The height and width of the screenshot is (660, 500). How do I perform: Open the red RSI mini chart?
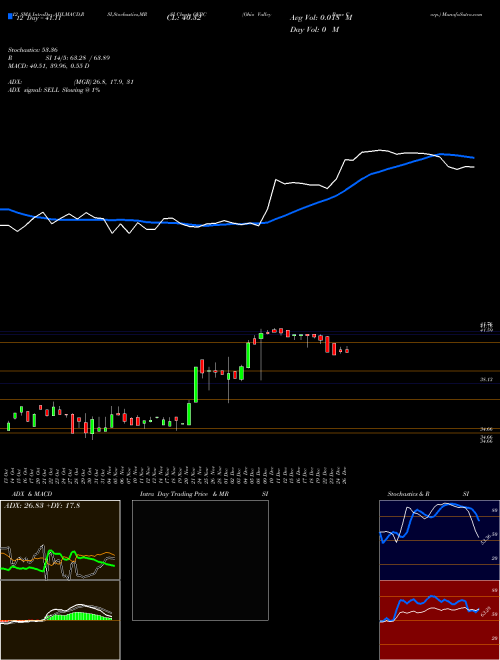tap(439, 620)
